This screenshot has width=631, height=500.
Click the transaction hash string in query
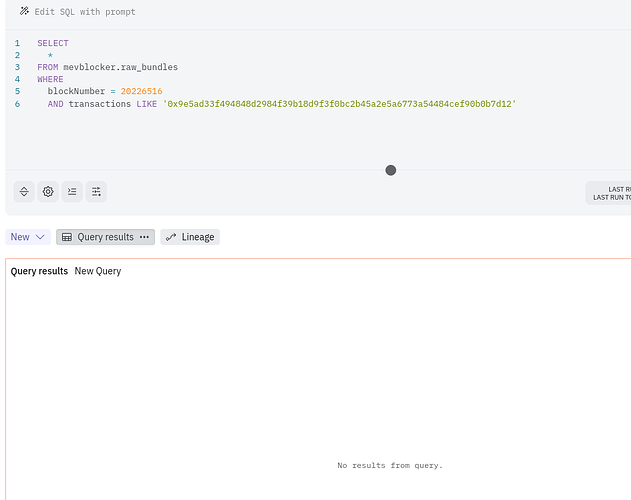click(x=338, y=104)
